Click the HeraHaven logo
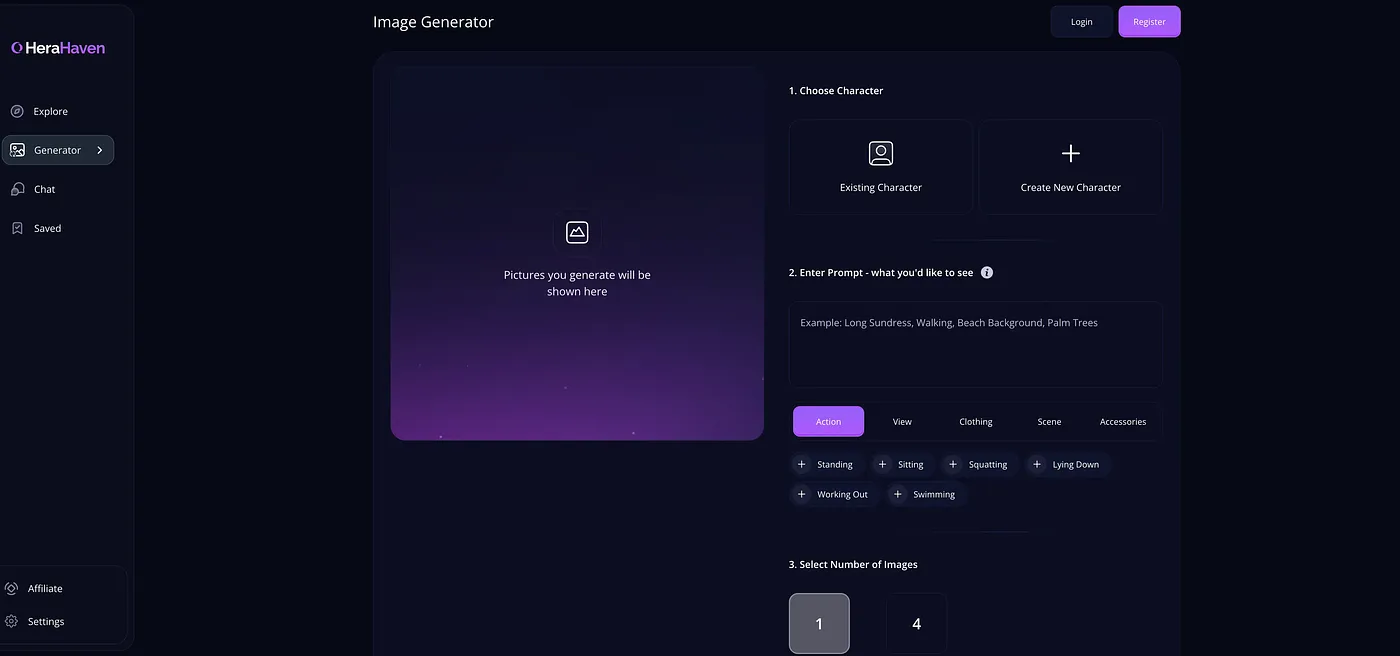Screen dimensions: 1400x656 tap(58, 48)
